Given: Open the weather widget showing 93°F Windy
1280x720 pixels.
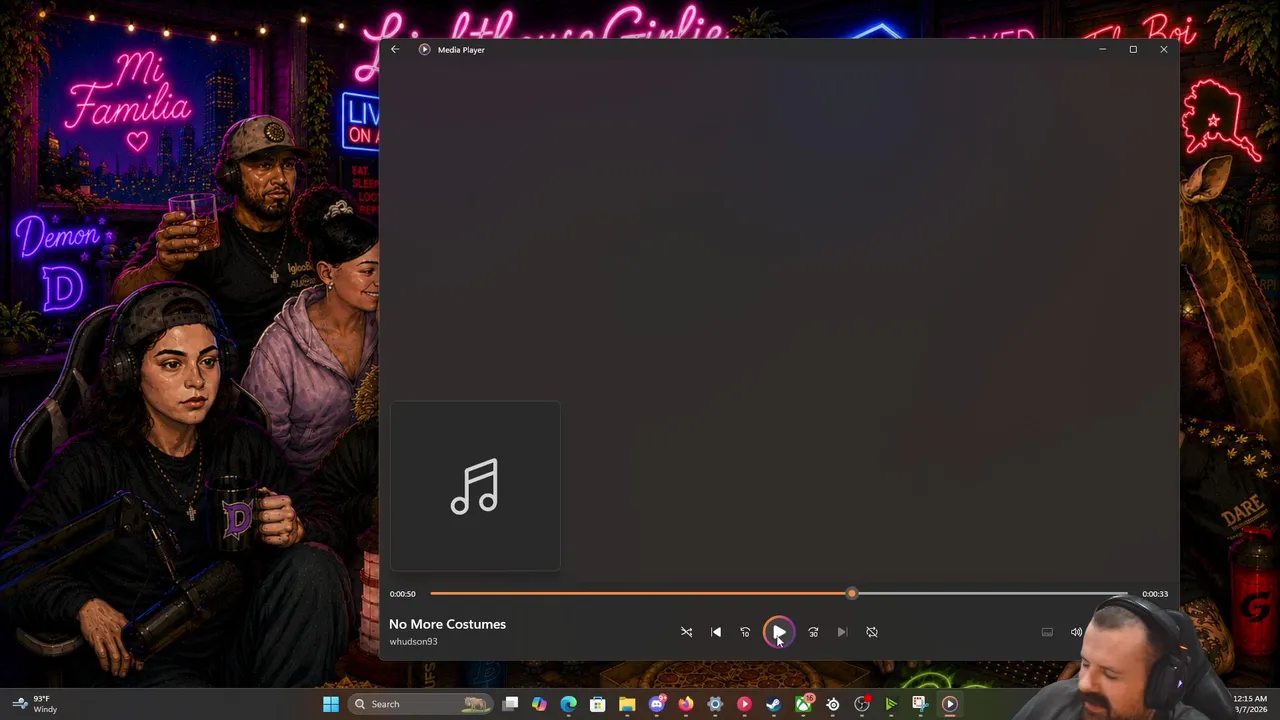Looking at the screenshot, I should (35, 704).
